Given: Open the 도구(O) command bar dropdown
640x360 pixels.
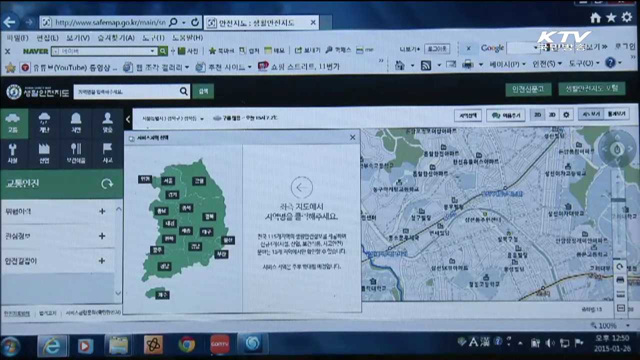Looking at the screenshot, I should (x=584, y=63).
